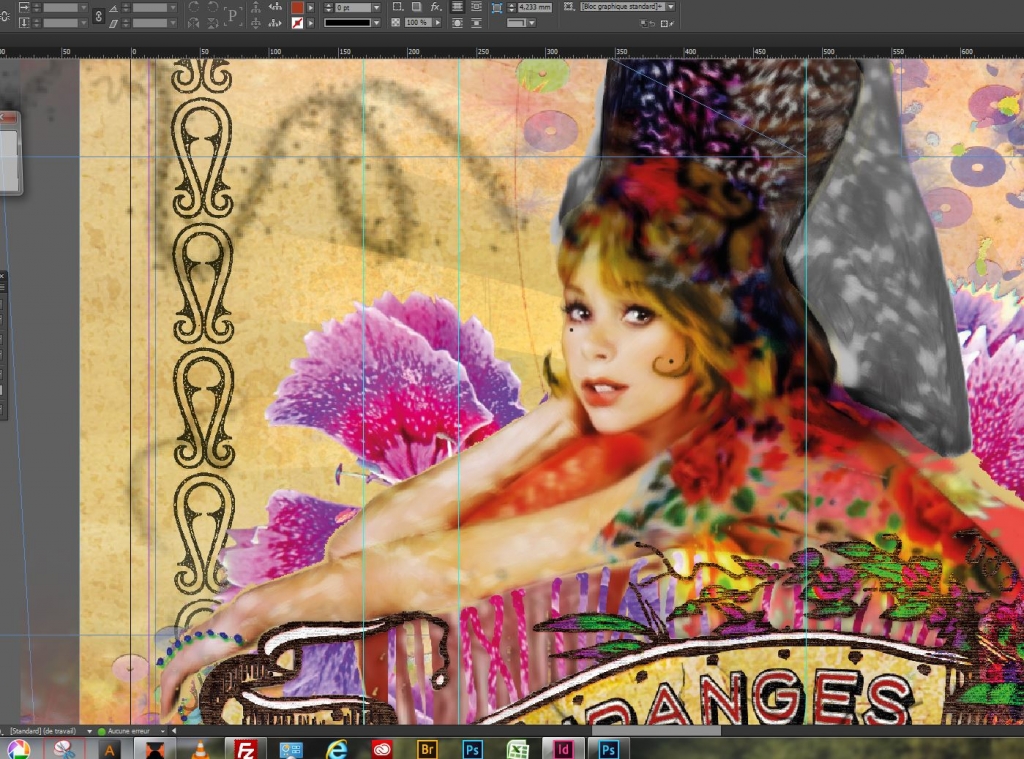Click the stroke weight 0 pt field
Screen dimensions: 1024x759
coord(353,8)
